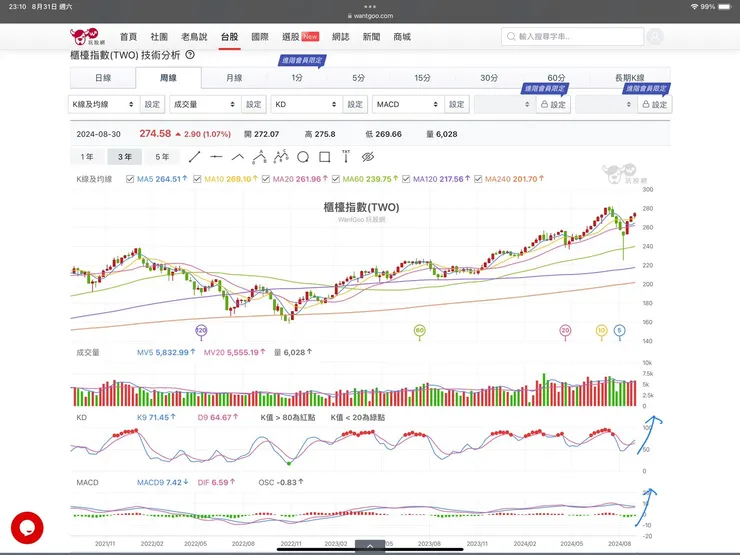Open the K線及均線 dropdown
The image size is (740, 555).
(x=104, y=104)
